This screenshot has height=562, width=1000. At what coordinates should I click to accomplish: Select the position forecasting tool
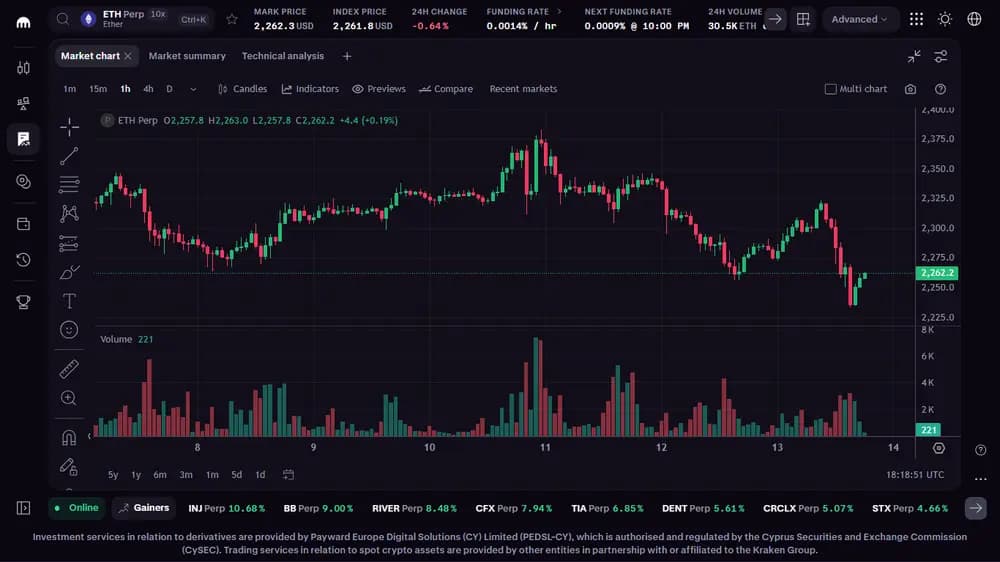[69, 243]
